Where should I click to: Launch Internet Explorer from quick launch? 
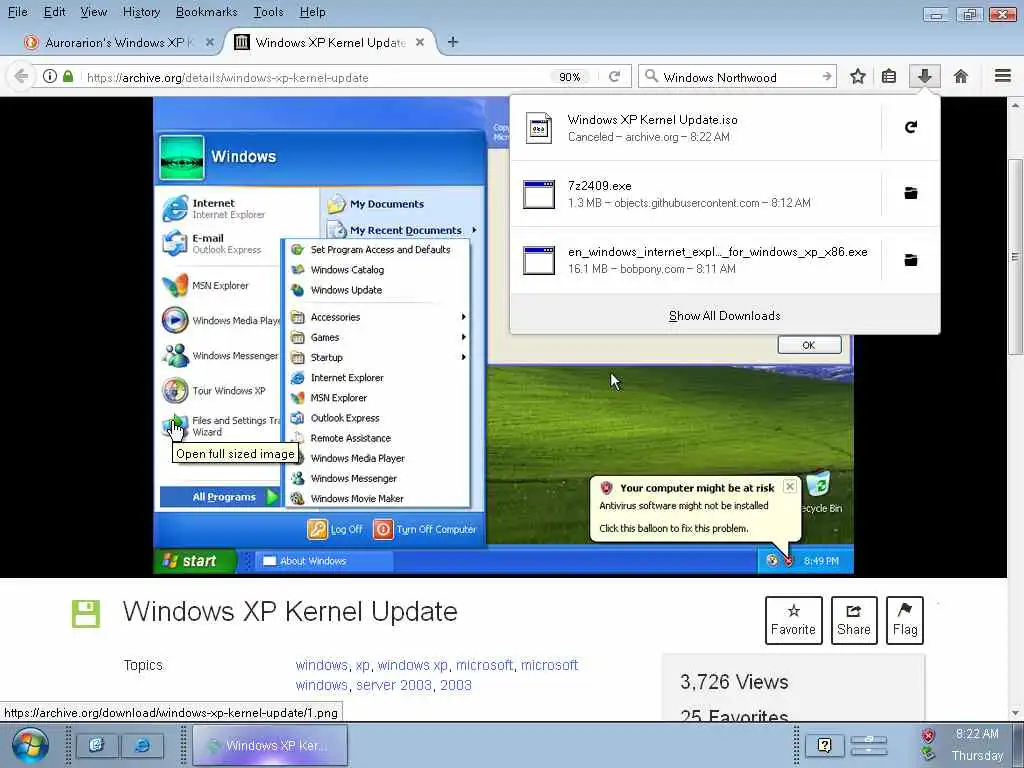pyautogui.click(x=142, y=745)
